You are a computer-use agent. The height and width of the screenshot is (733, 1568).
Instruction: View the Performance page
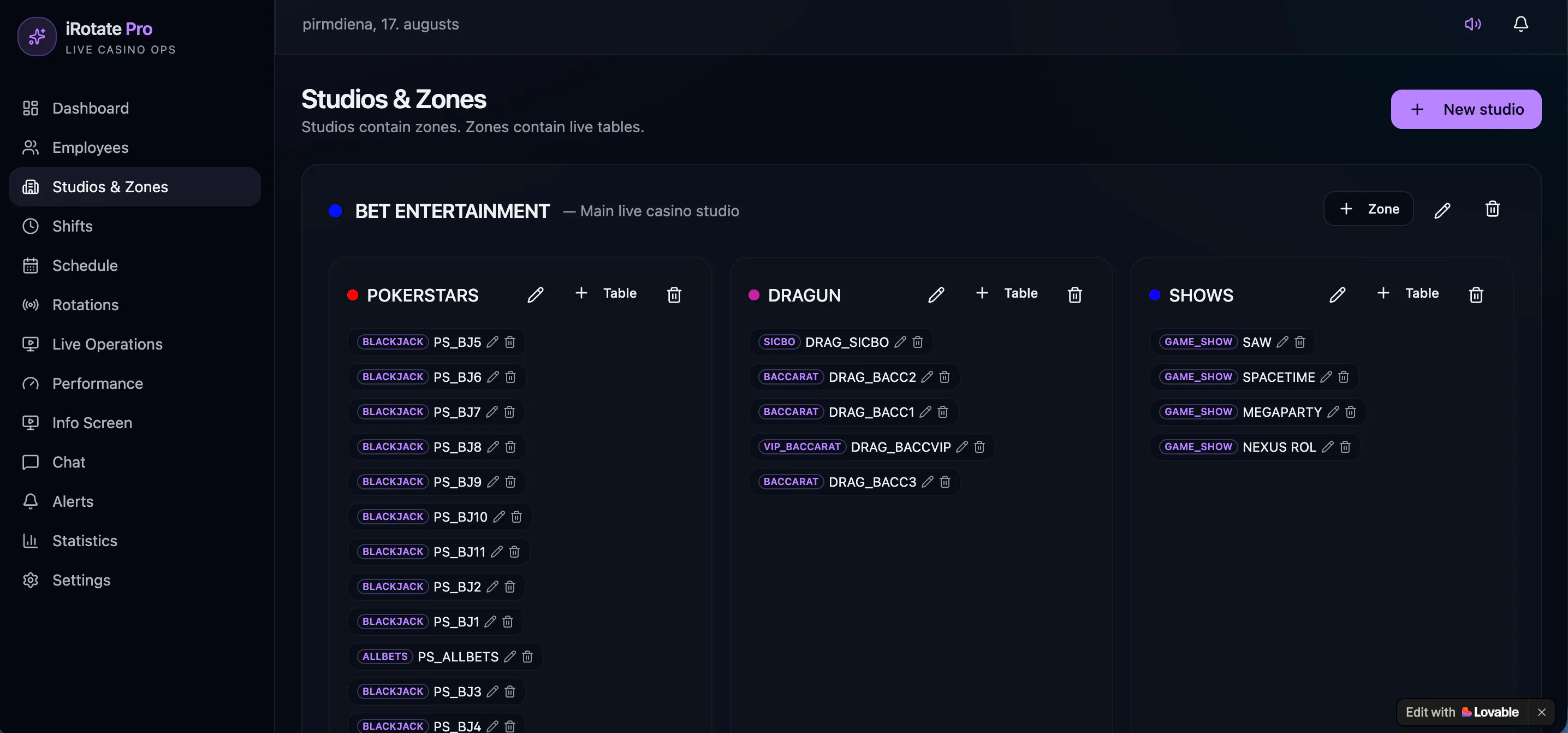point(134,383)
